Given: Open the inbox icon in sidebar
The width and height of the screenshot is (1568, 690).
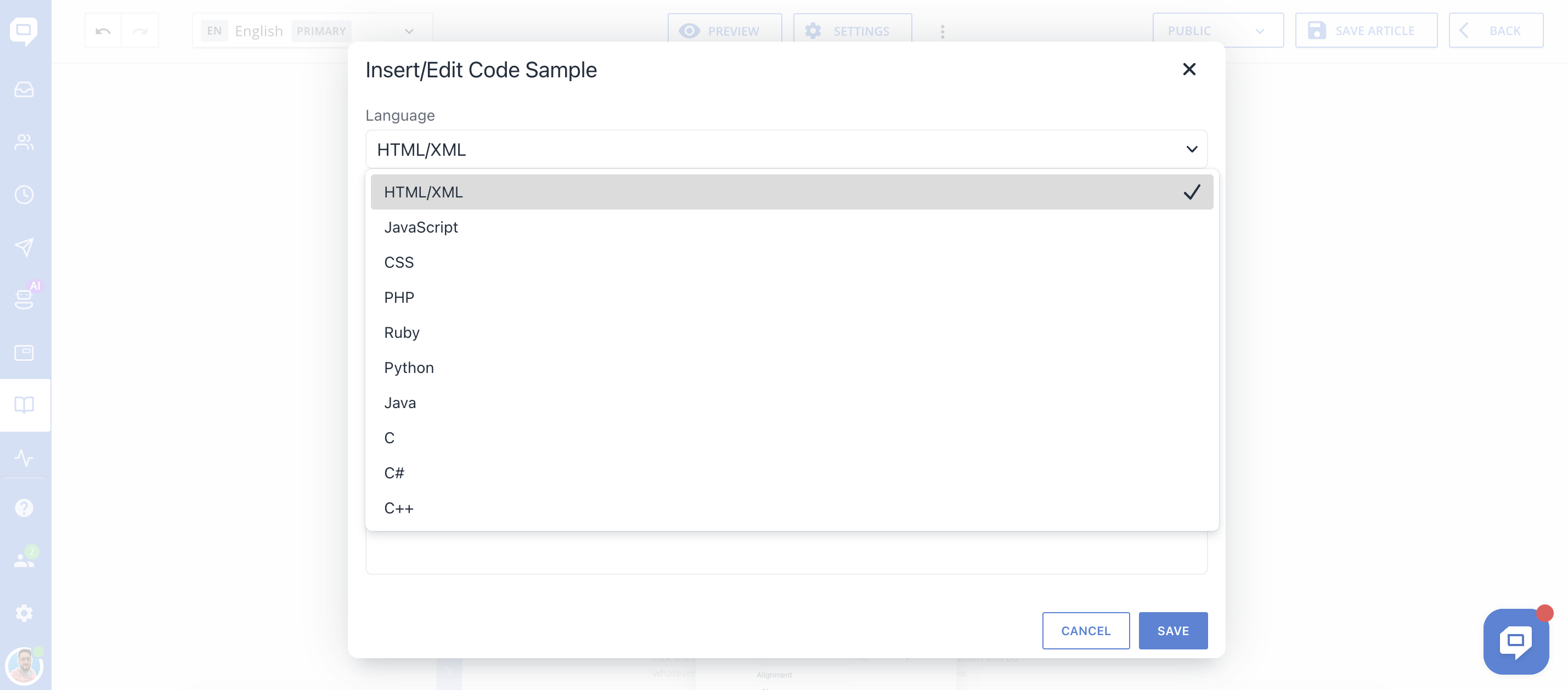Looking at the screenshot, I should (x=24, y=89).
